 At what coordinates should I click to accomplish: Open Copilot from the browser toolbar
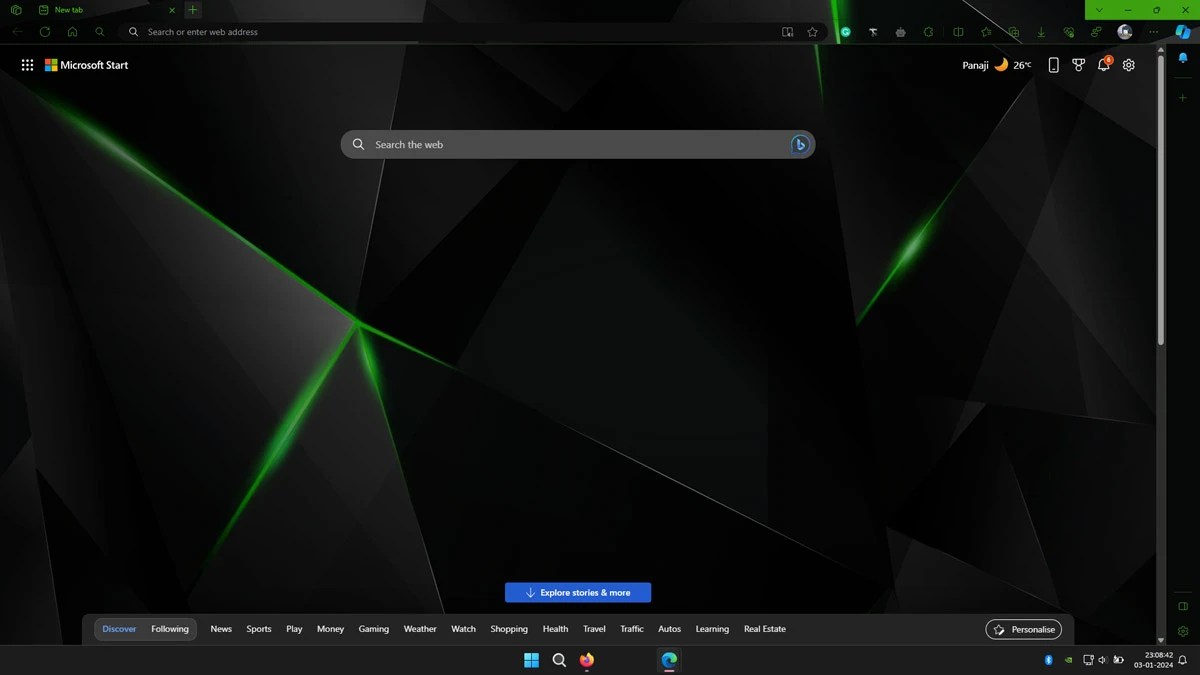[x=1184, y=32]
